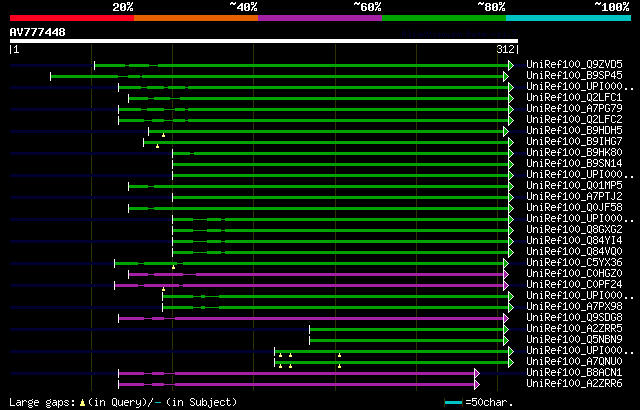The height and width of the screenshot is (410, 640).
Task: Select the UniRef100_C5YX36 label
Action: point(574,263)
